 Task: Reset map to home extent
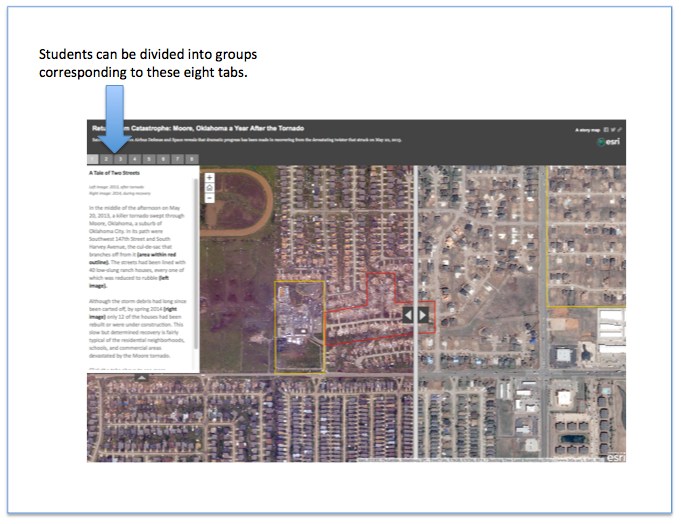click(x=209, y=187)
